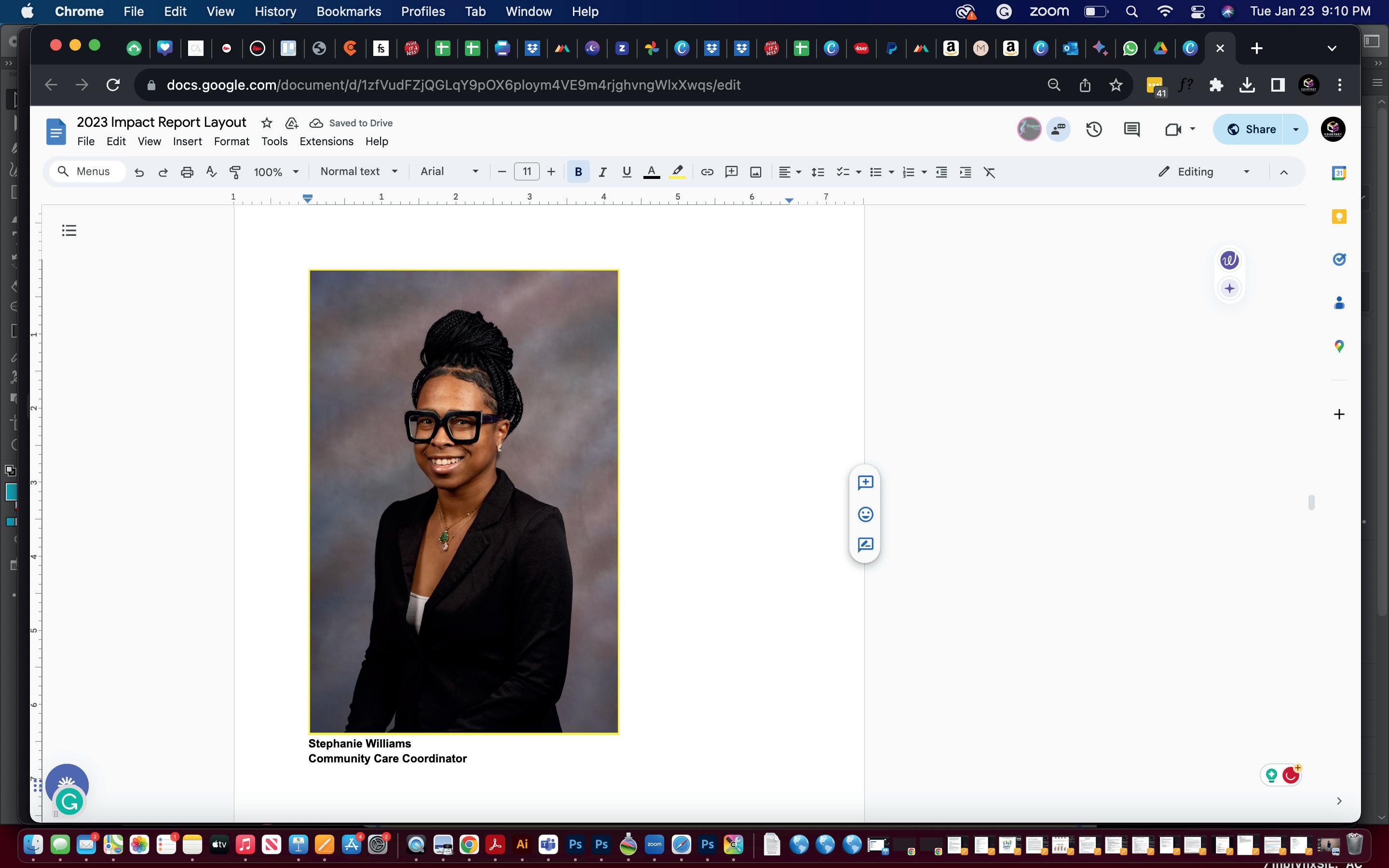
Task: Open the comments history icon
Action: pos(1131,129)
